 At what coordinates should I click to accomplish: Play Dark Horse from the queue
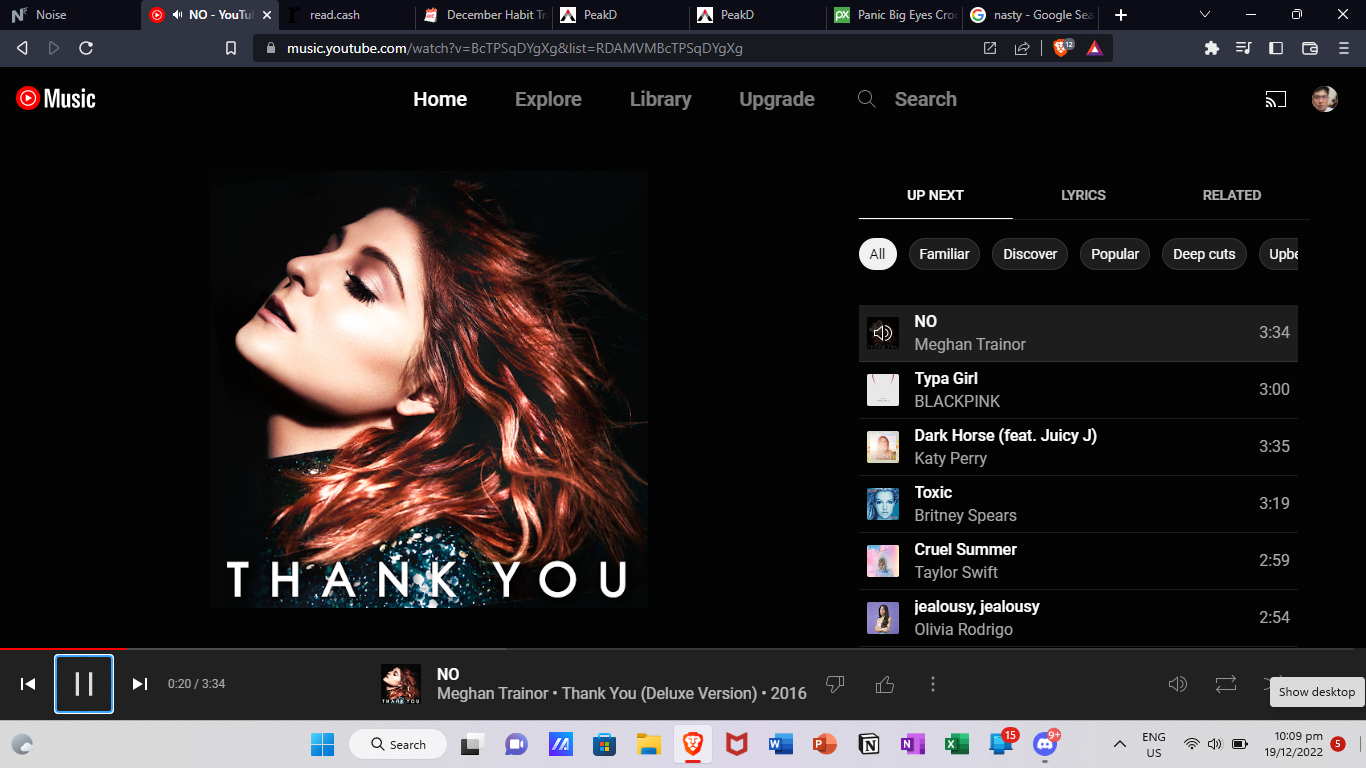click(1078, 447)
